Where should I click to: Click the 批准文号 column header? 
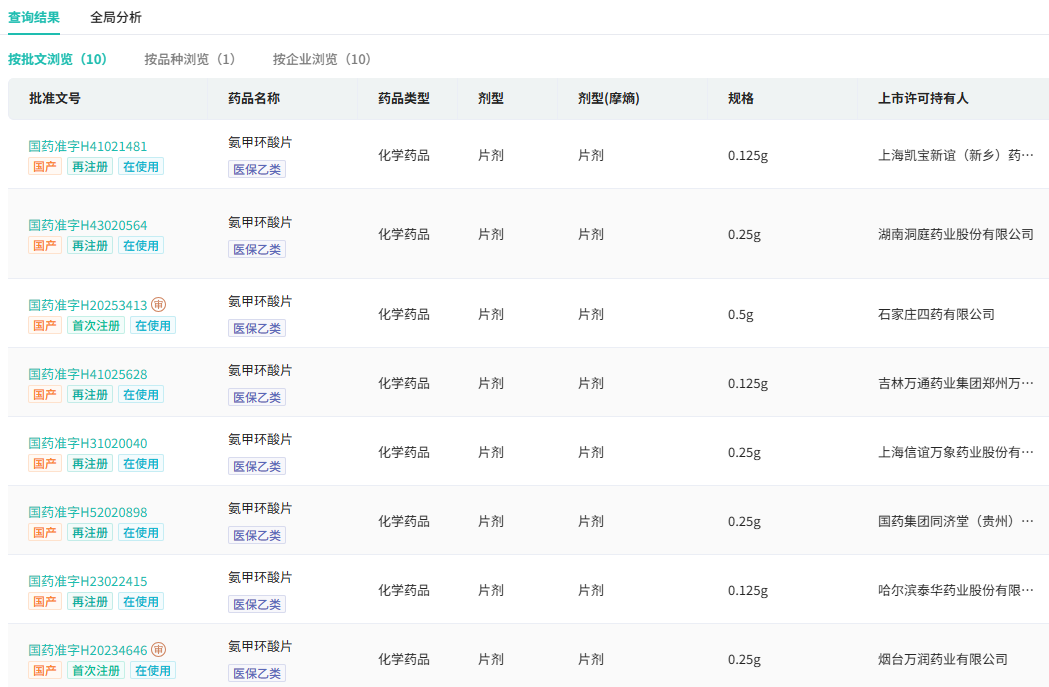tap(55, 99)
